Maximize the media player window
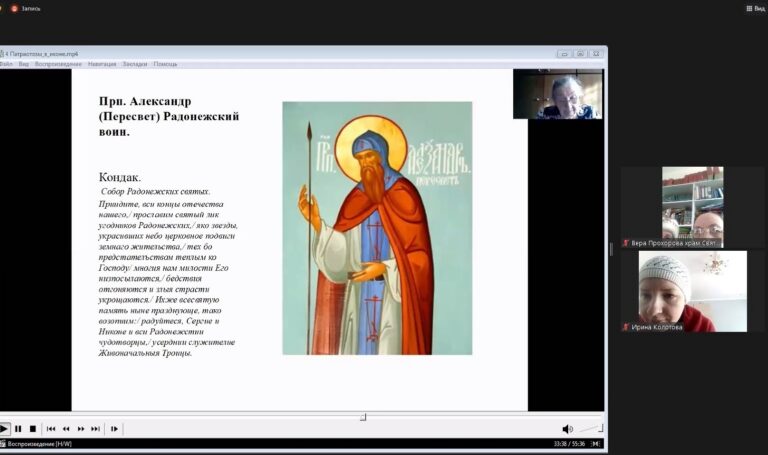The width and height of the screenshot is (768, 455). pyautogui.click(x=580, y=54)
